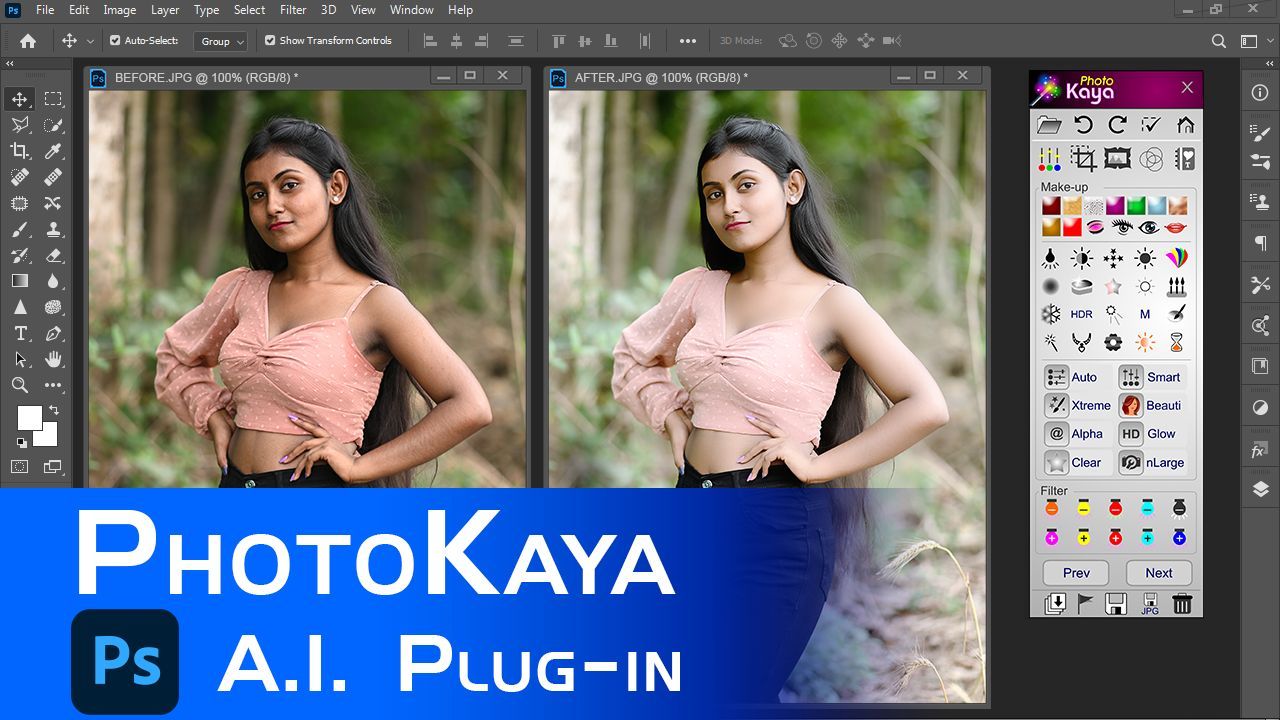Viewport: 1280px width, 720px height.
Task: Click the AFTER.JPG document title bar
Action: pyautogui.click(x=765, y=77)
